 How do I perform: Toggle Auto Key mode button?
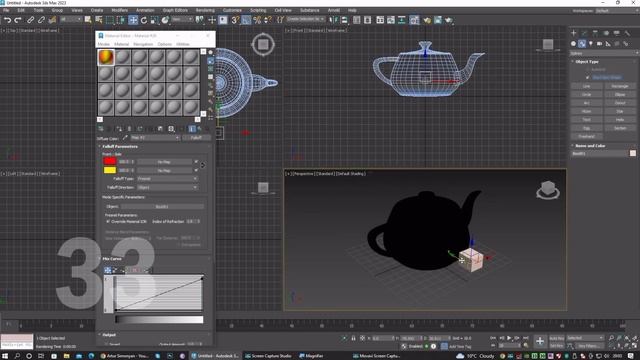pos(556,338)
